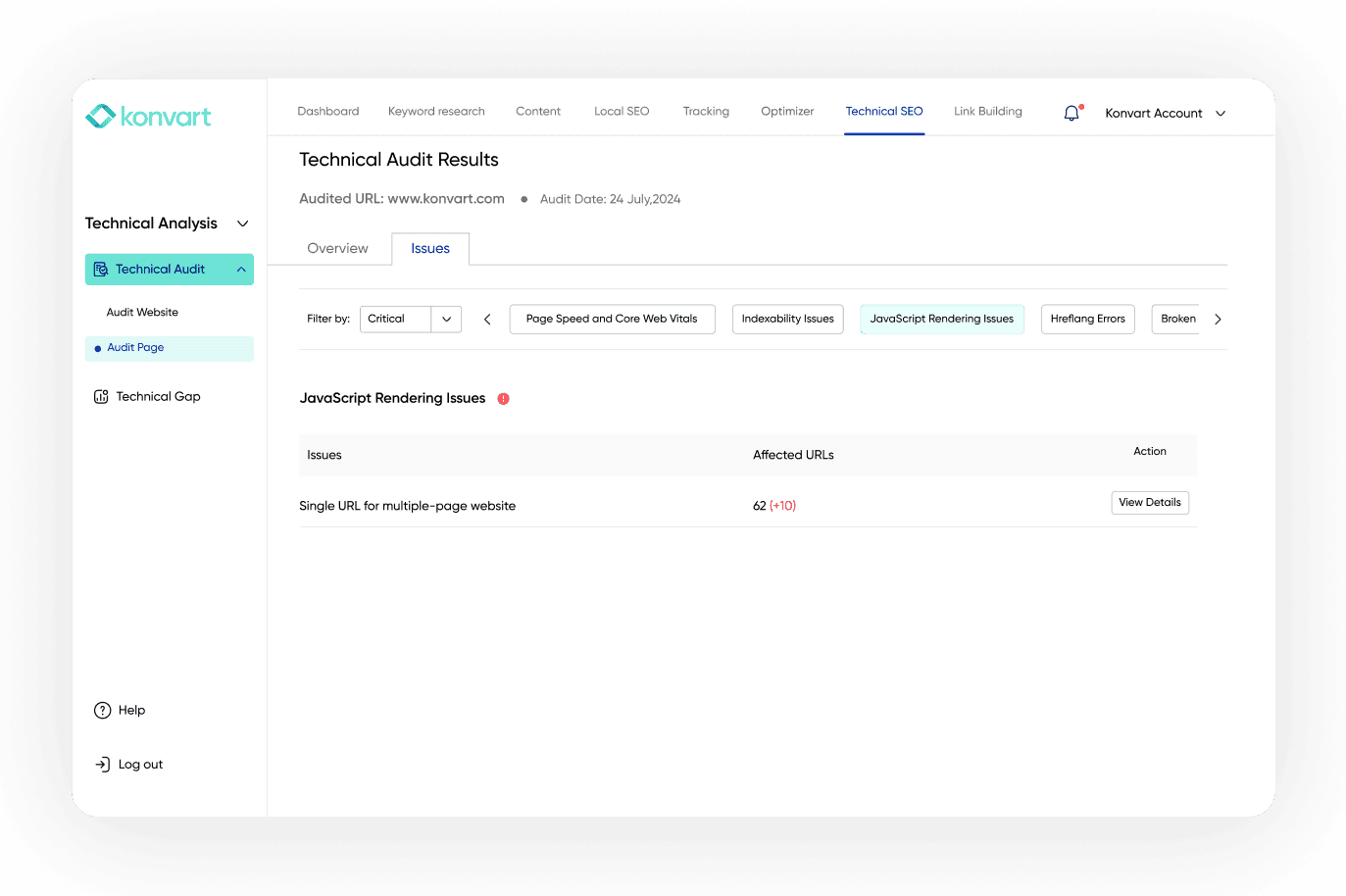Open Audit Website in sidebar
Viewport: 1346px width, 896px height.
[x=142, y=313]
